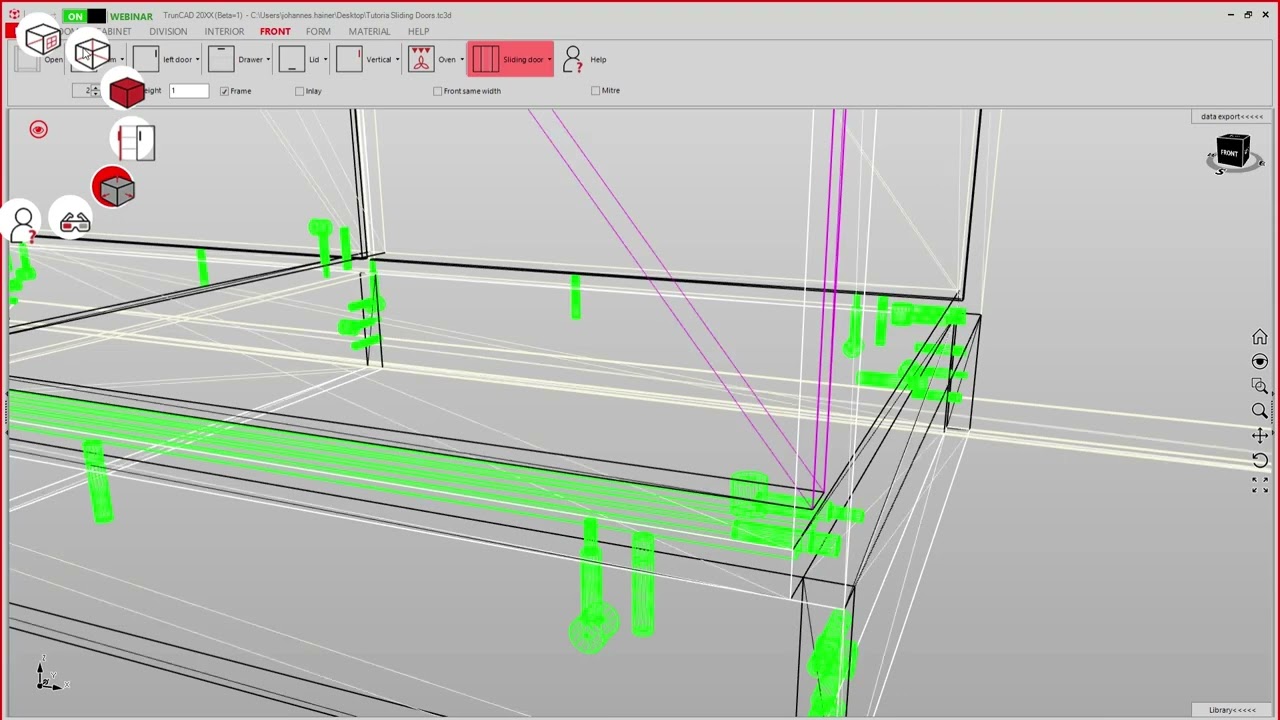This screenshot has height=720, width=1280.
Task: Click the fit-to-screen corners icon
Action: [1259, 485]
